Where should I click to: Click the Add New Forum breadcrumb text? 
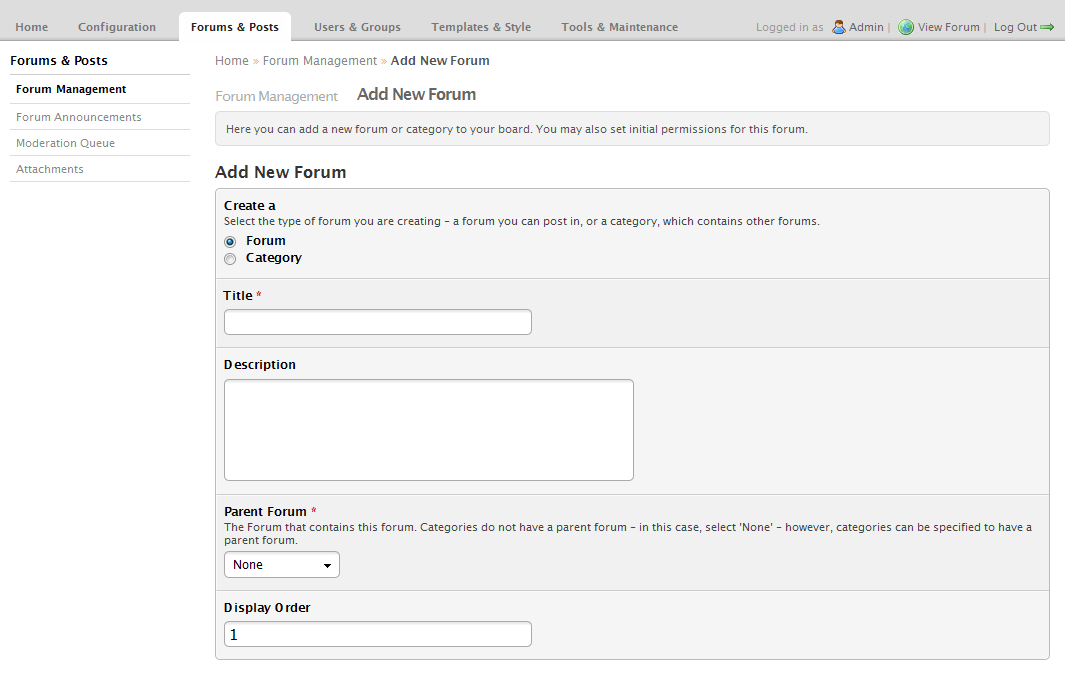click(x=440, y=60)
